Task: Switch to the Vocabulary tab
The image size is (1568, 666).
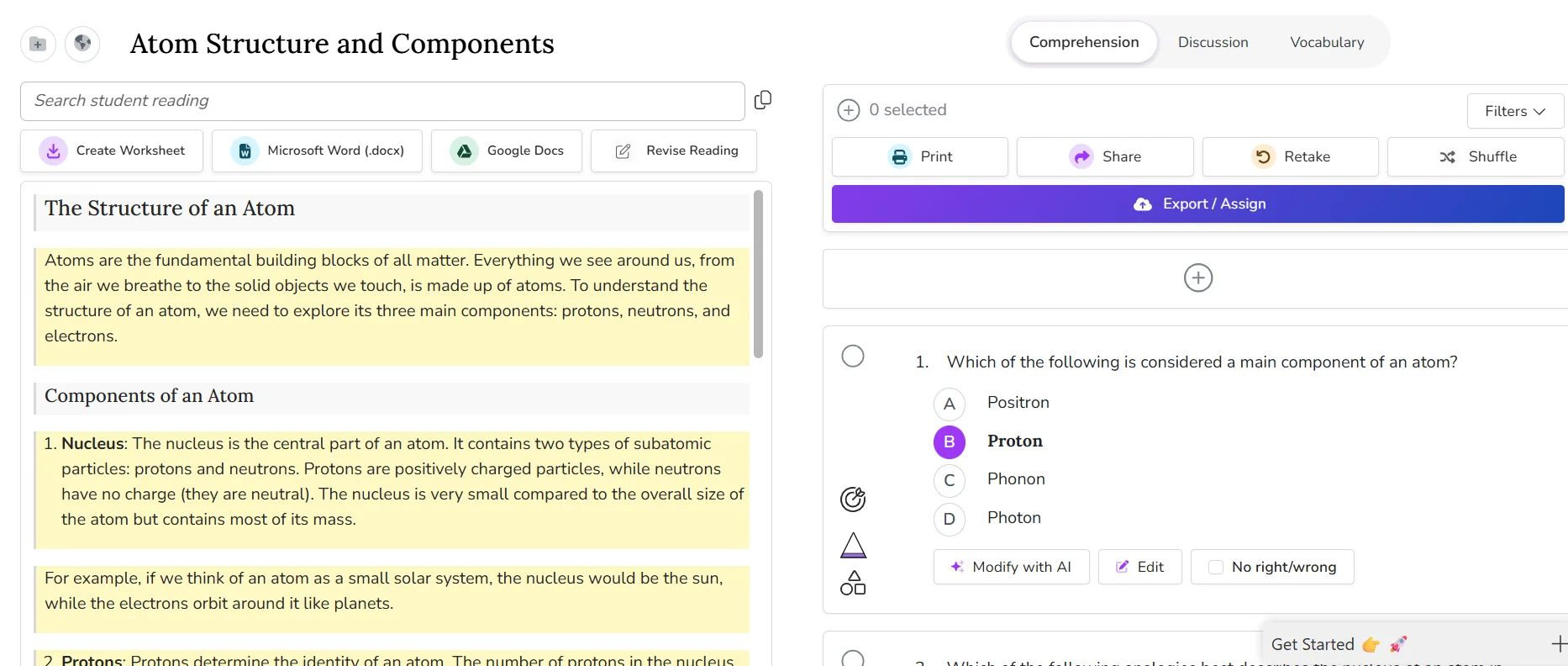Action: [x=1327, y=42]
